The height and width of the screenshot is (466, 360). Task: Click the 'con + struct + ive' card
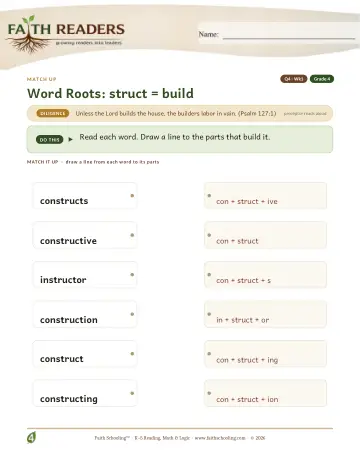coord(265,196)
